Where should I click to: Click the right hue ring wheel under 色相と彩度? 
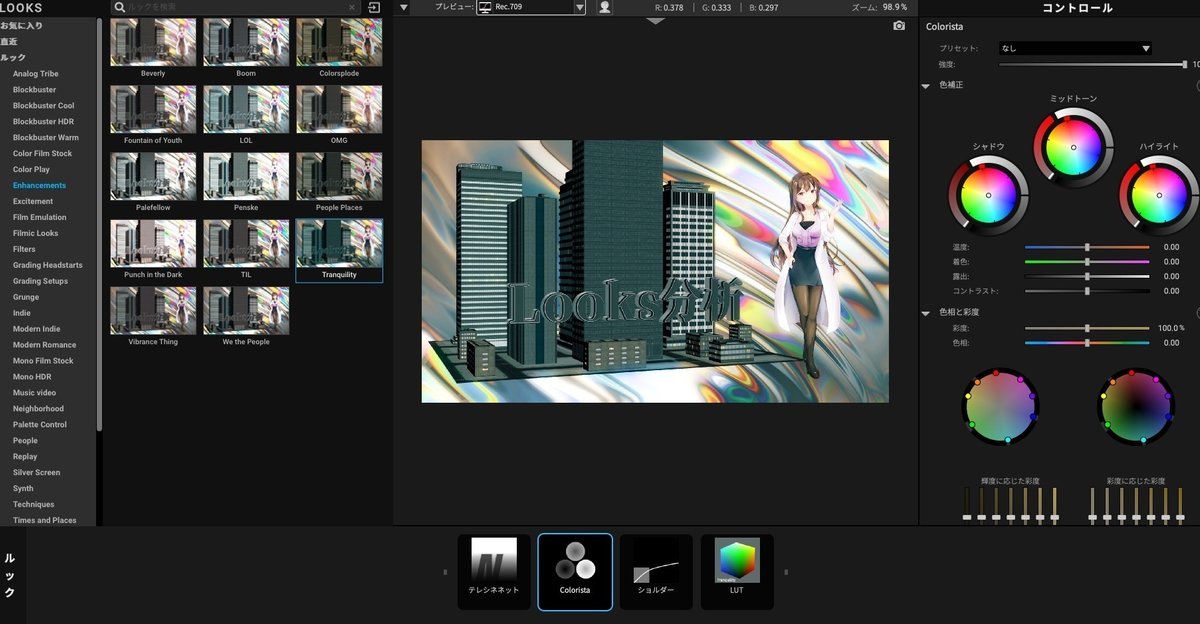click(1135, 405)
